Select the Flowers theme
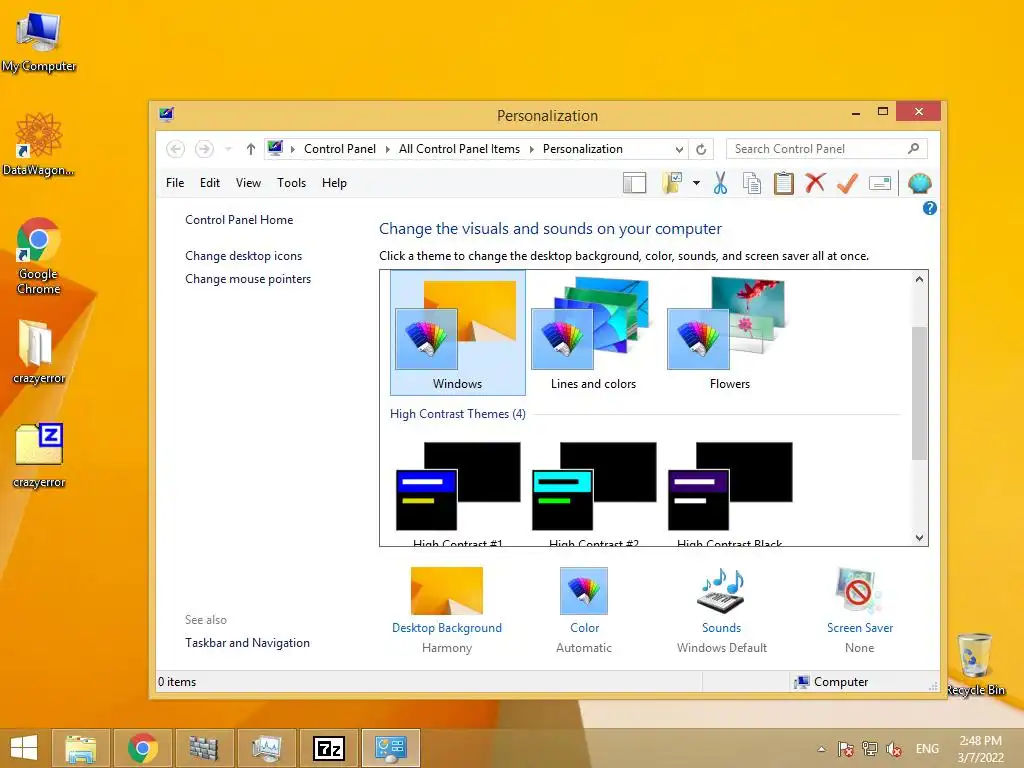This screenshot has width=1024, height=768. [729, 333]
